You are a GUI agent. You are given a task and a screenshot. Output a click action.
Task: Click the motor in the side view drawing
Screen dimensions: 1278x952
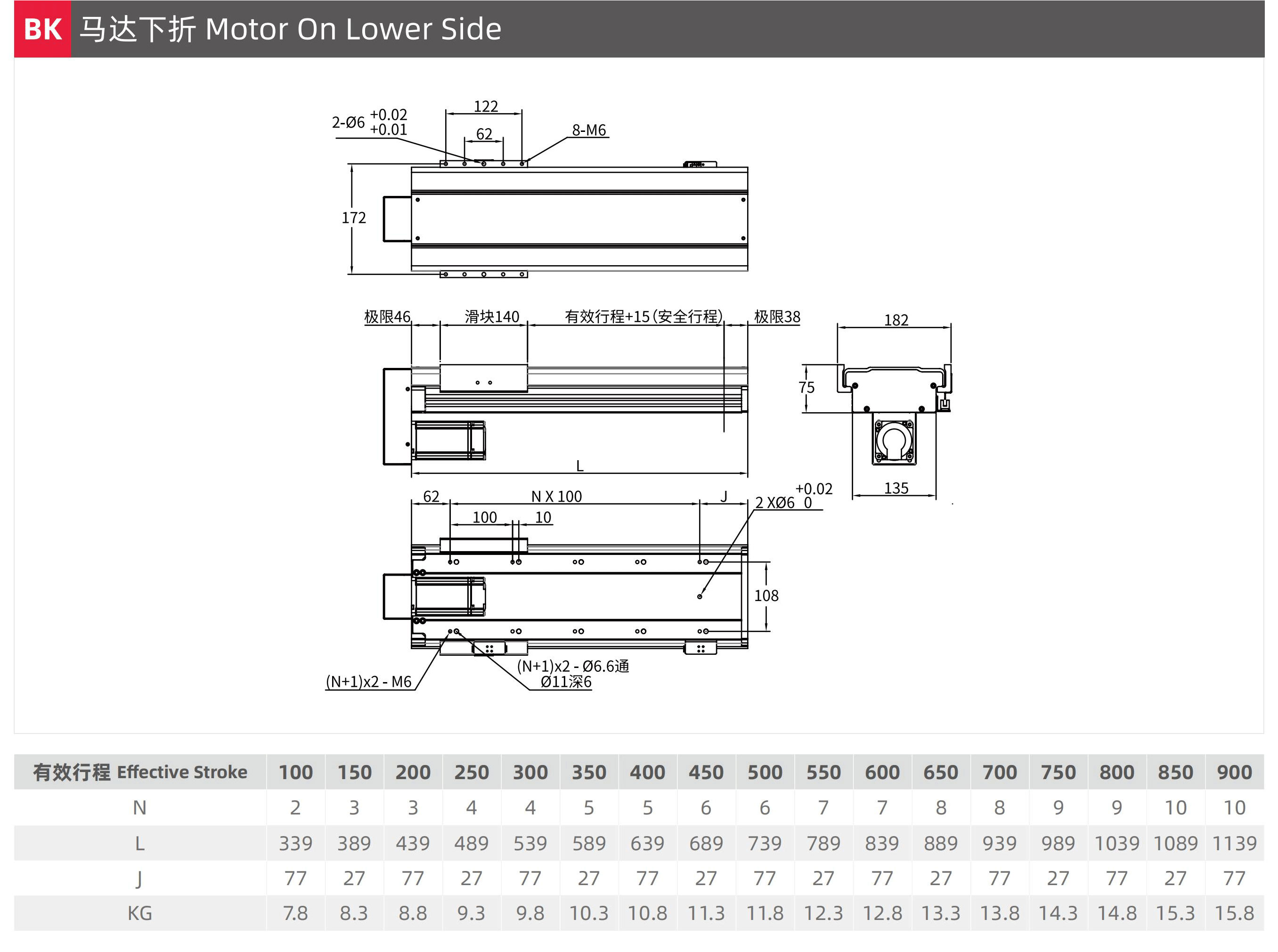(x=449, y=440)
